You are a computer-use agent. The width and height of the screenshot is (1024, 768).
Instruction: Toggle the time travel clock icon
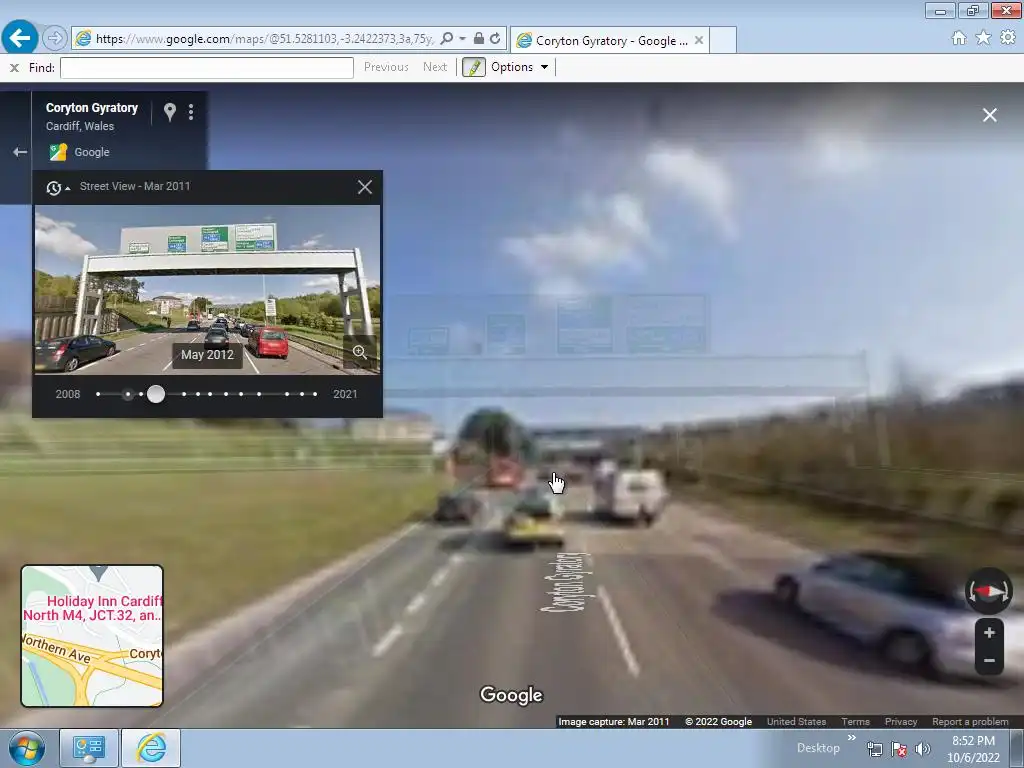pos(57,188)
